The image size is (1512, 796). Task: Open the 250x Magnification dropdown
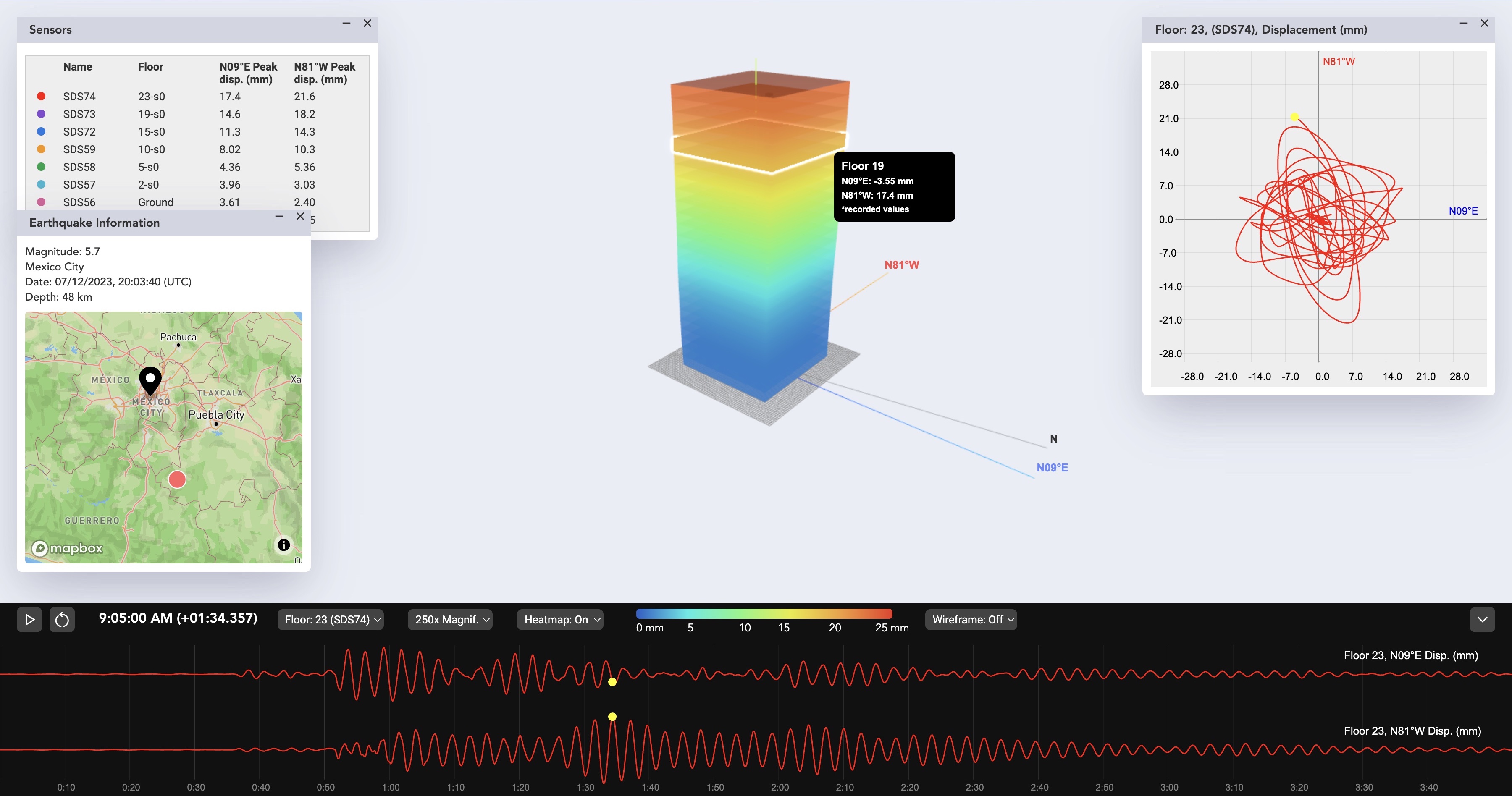tap(449, 619)
